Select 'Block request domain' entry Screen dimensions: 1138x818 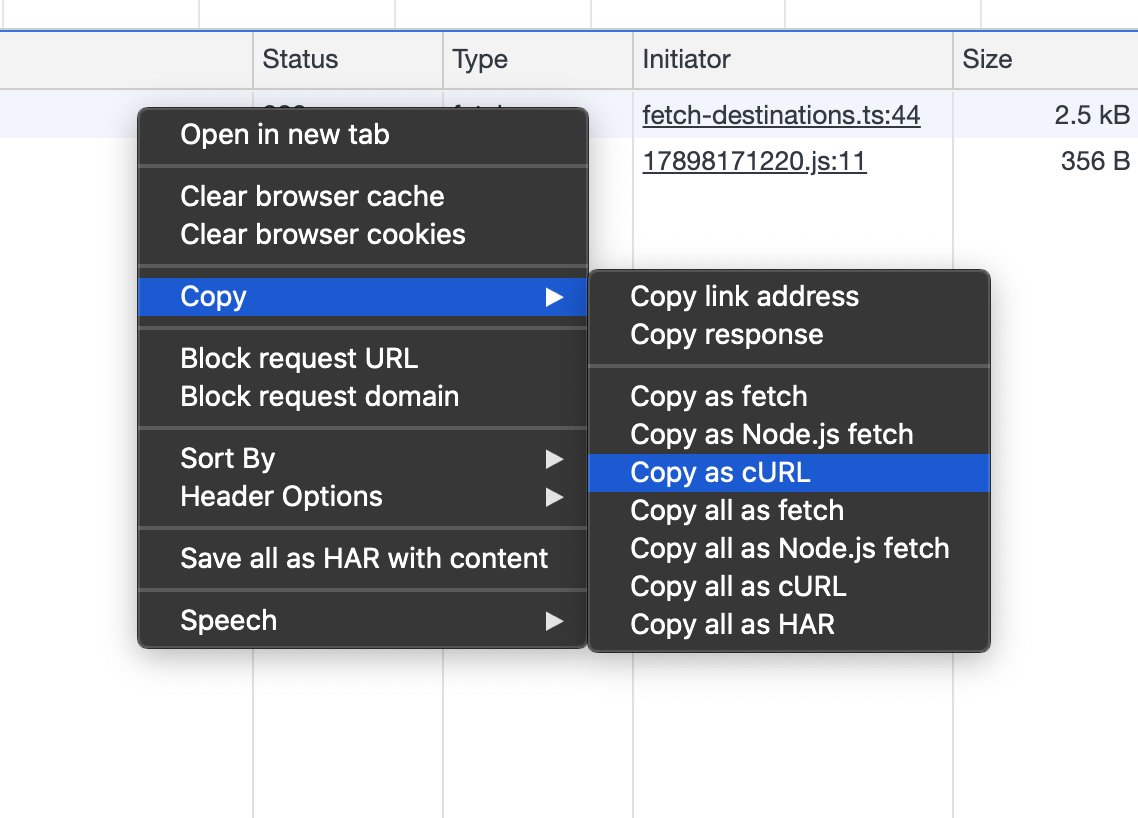tap(319, 397)
